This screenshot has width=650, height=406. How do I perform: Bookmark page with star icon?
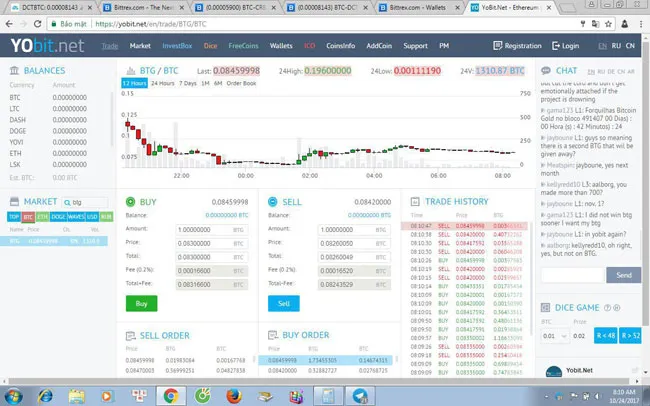pyautogui.click(x=608, y=24)
